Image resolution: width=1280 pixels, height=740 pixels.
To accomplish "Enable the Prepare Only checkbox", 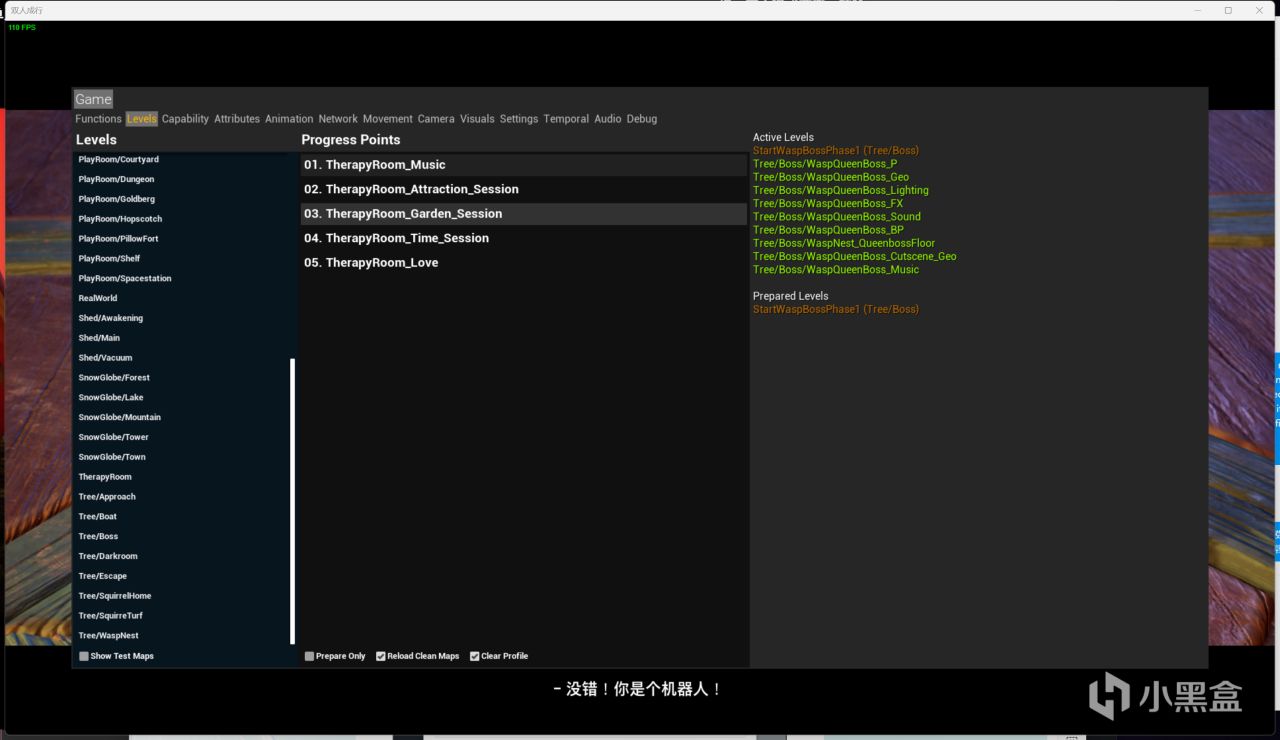I will (x=309, y=656).
